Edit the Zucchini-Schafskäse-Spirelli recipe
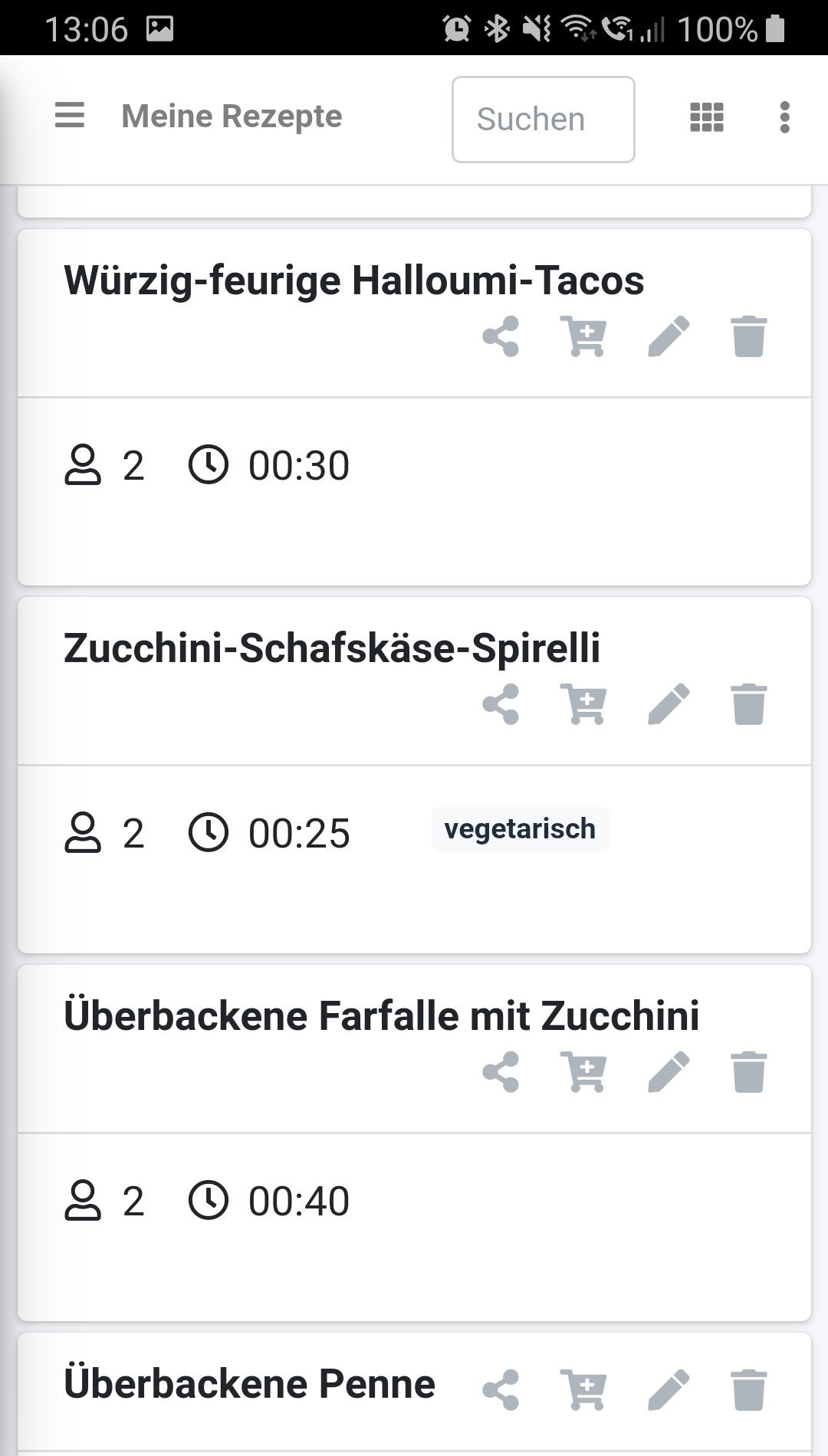Image resolution: width=828 pixels, height=1456 pixels. click(x=669, y=704)
